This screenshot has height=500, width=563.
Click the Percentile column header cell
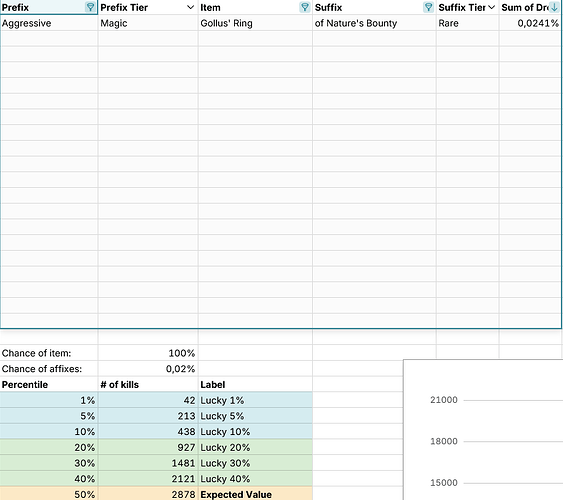49,385
